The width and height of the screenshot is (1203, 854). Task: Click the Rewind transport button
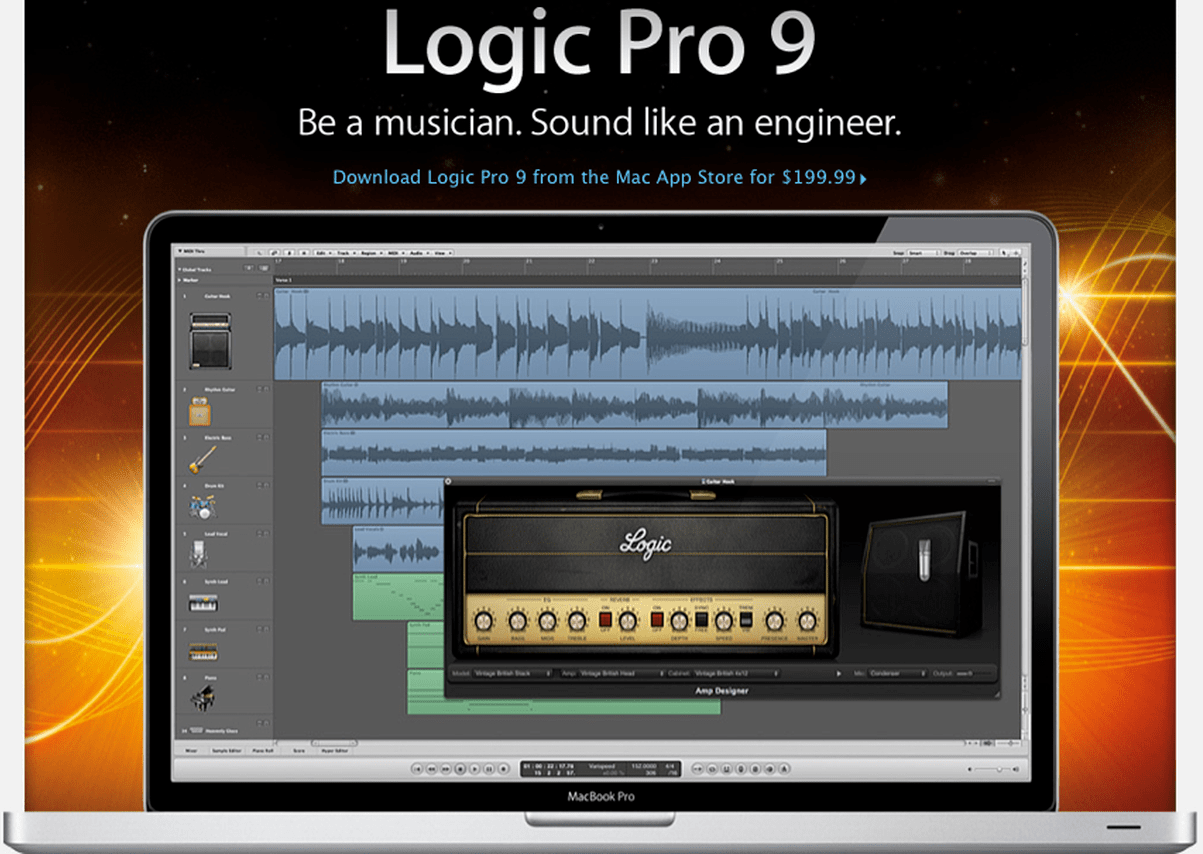pos(431,768)
